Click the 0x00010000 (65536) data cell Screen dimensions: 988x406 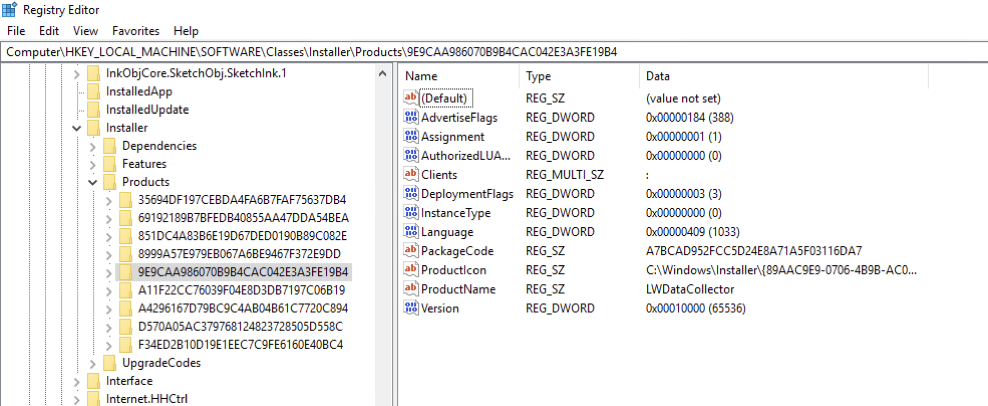[x=696, y=308]
